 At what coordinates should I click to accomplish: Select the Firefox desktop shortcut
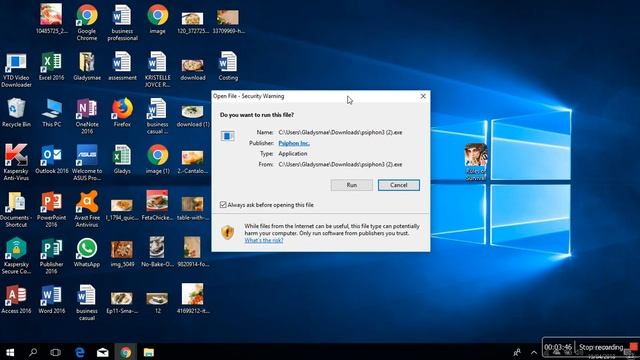click(122, 112)
